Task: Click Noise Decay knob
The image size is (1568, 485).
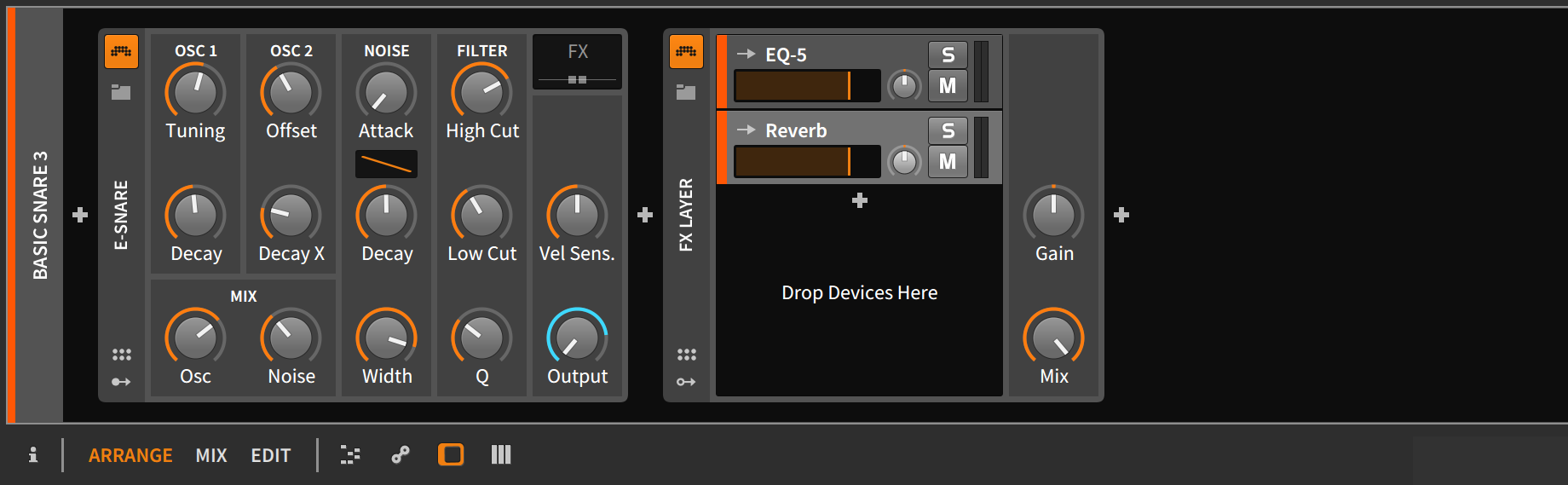Action: tap(386, 216)
